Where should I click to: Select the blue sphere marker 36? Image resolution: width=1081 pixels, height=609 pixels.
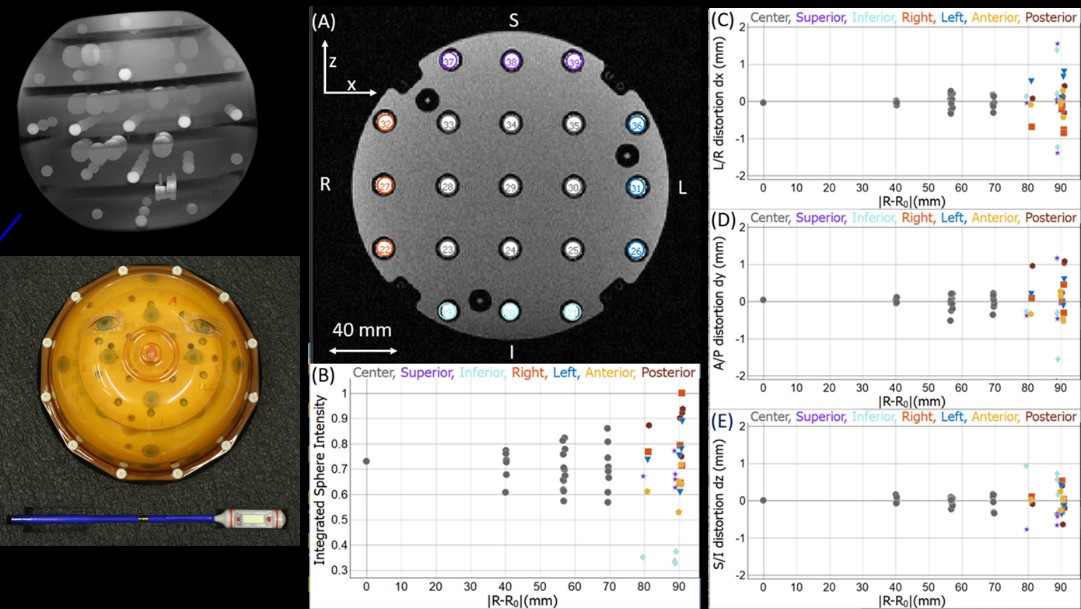point(636,124)
